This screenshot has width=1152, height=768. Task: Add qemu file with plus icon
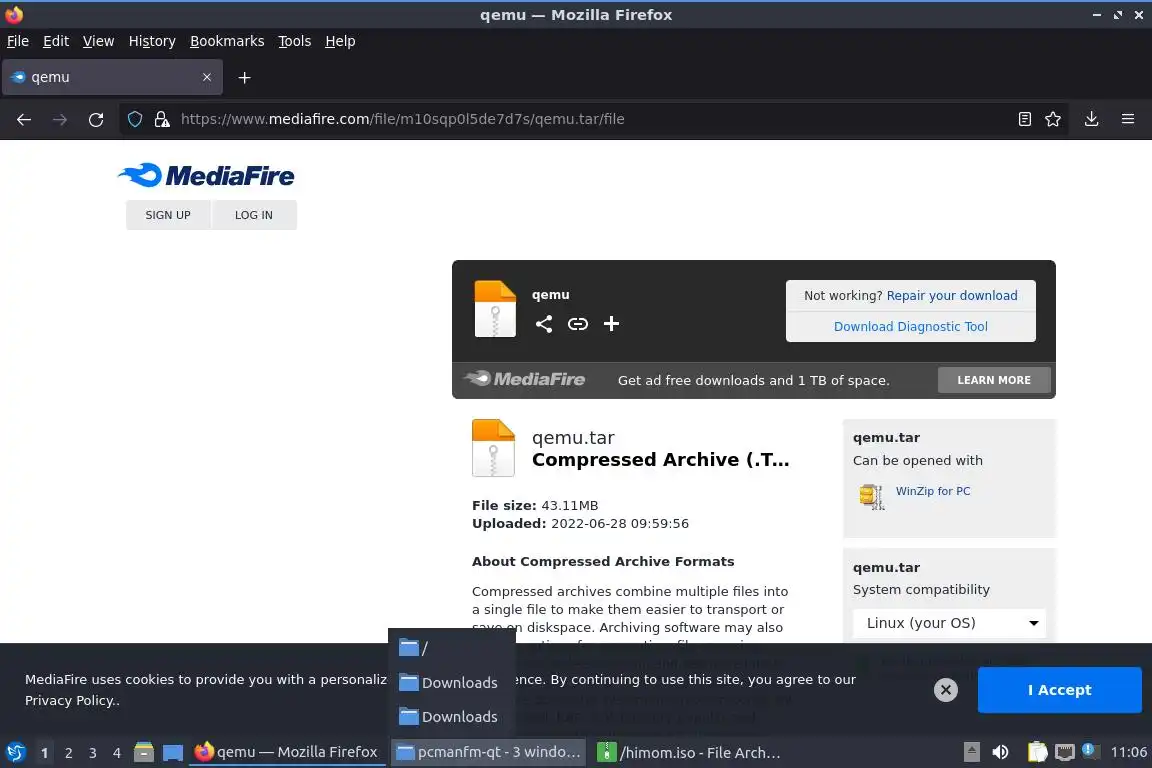[611, 323]
